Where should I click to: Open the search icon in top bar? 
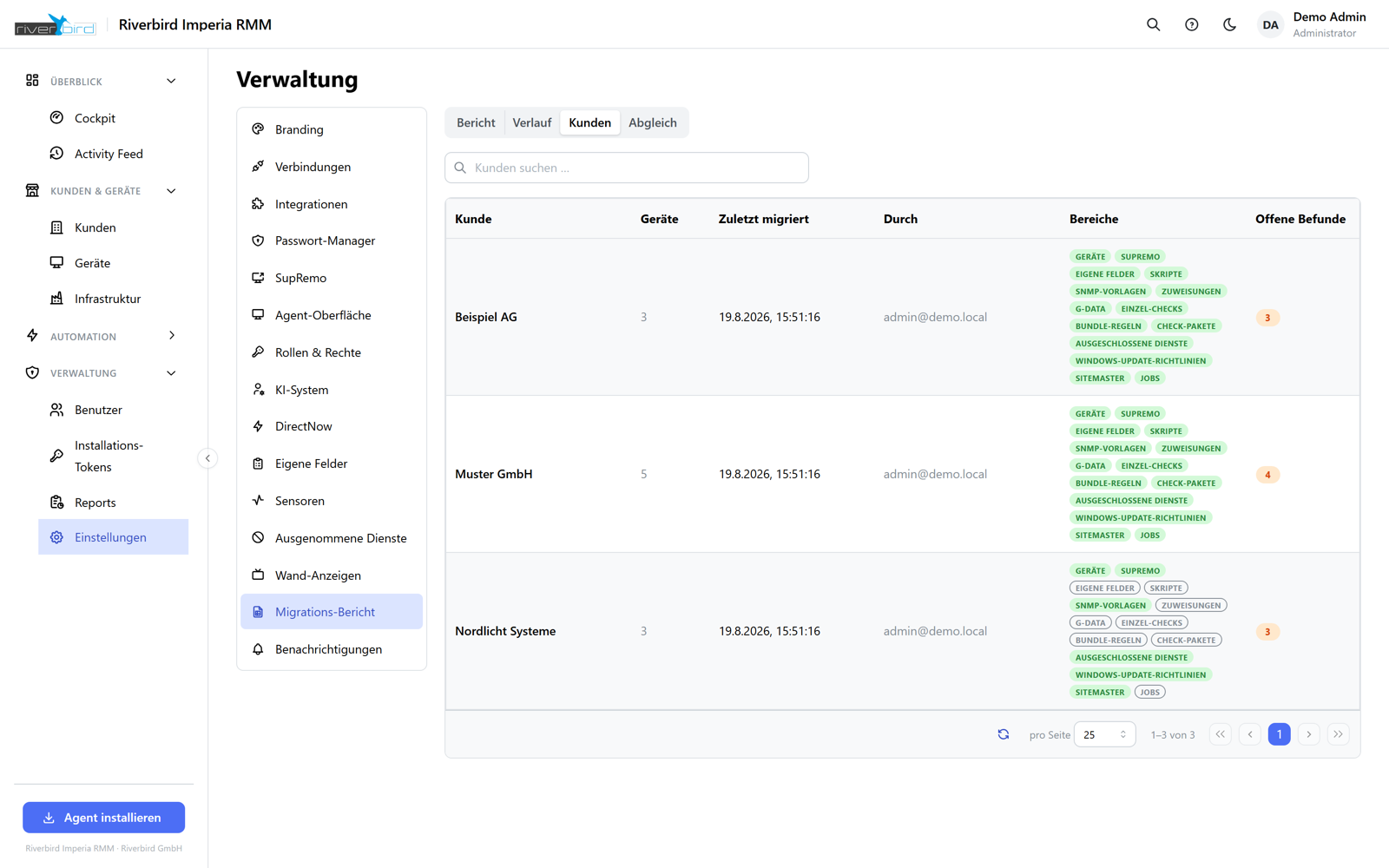point(1153,24)
